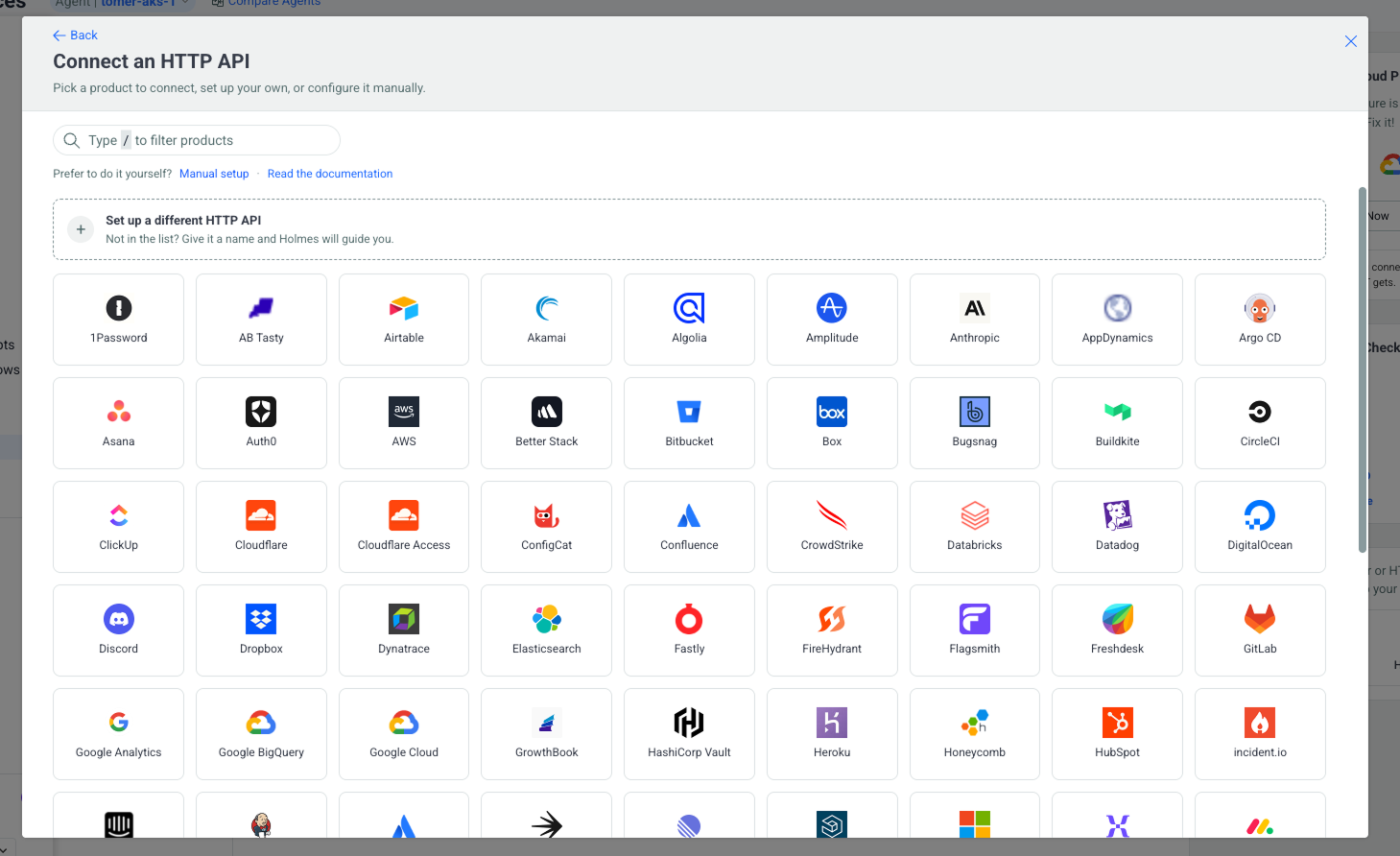Select the incident.io product

point(1260,734)
